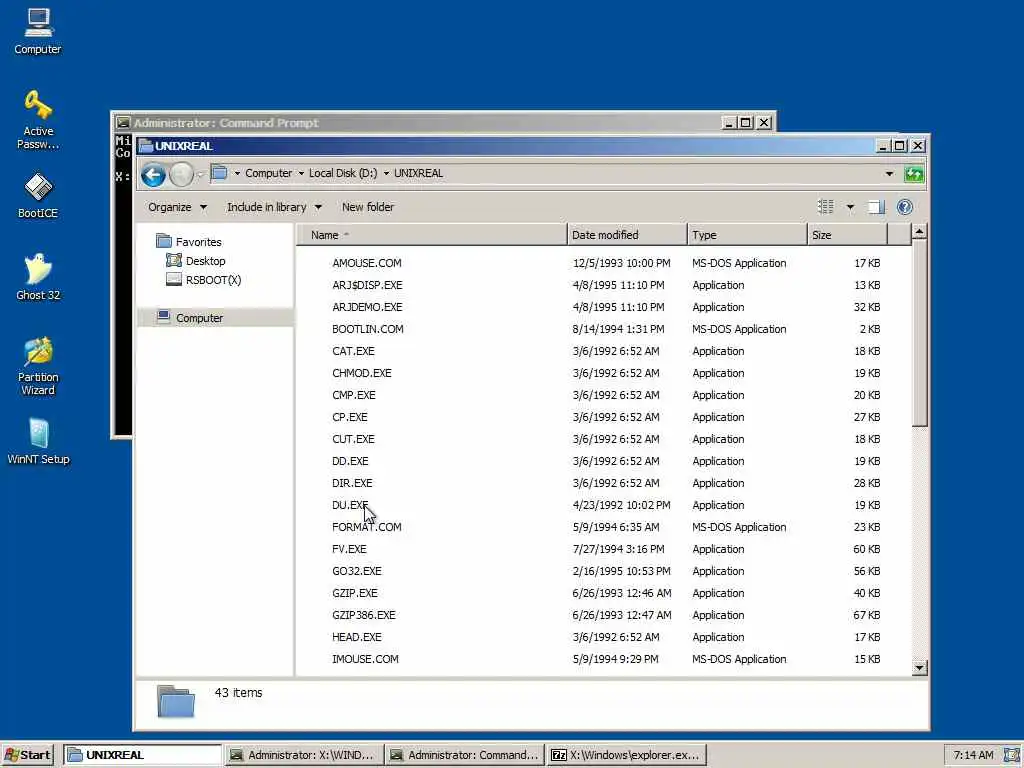Viewport: 1024px width, 768px height.
Task: Expand the arrow before Local Disk (D:)
Action: pyautogui.click(x=301, y=174)
